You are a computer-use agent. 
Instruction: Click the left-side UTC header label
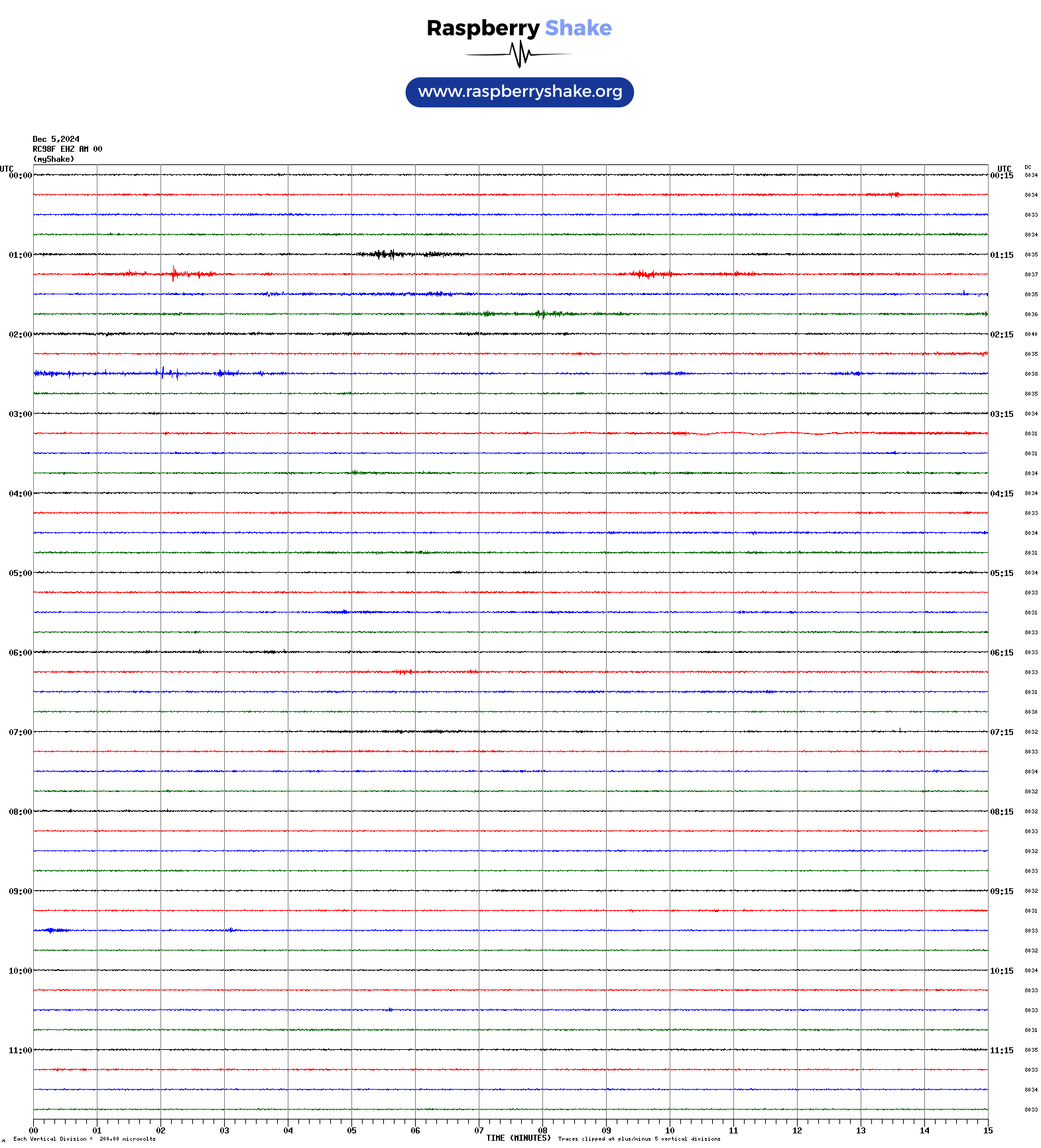[x=7, y=168]
